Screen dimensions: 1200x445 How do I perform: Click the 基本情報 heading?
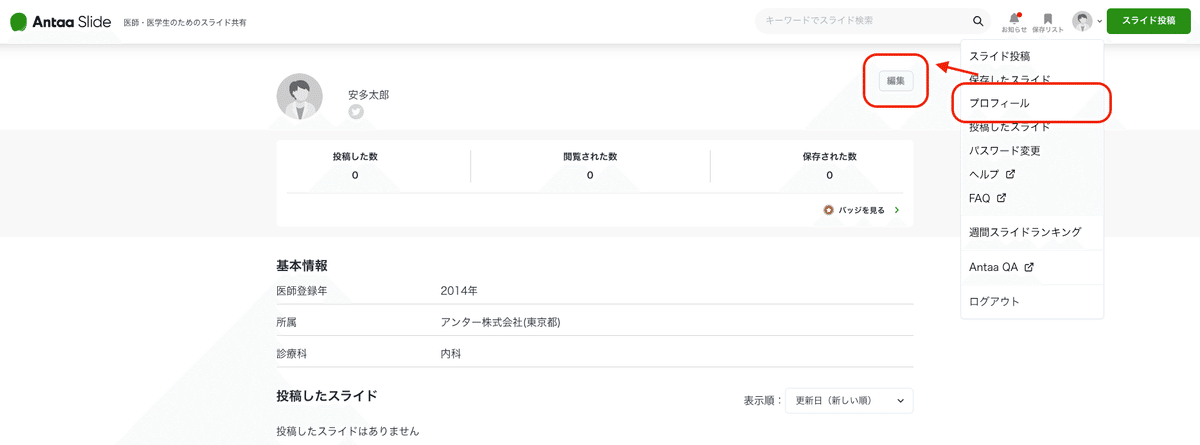[x=302, y=266]
